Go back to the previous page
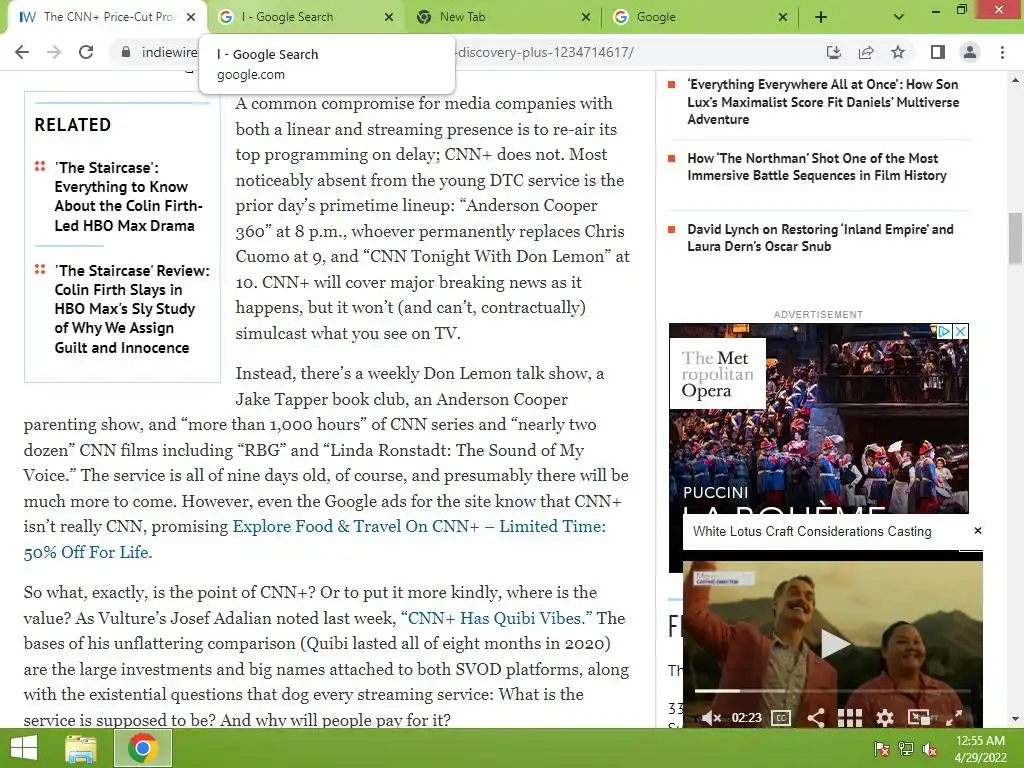This screenshot has height=768, width=1024. 22,52
